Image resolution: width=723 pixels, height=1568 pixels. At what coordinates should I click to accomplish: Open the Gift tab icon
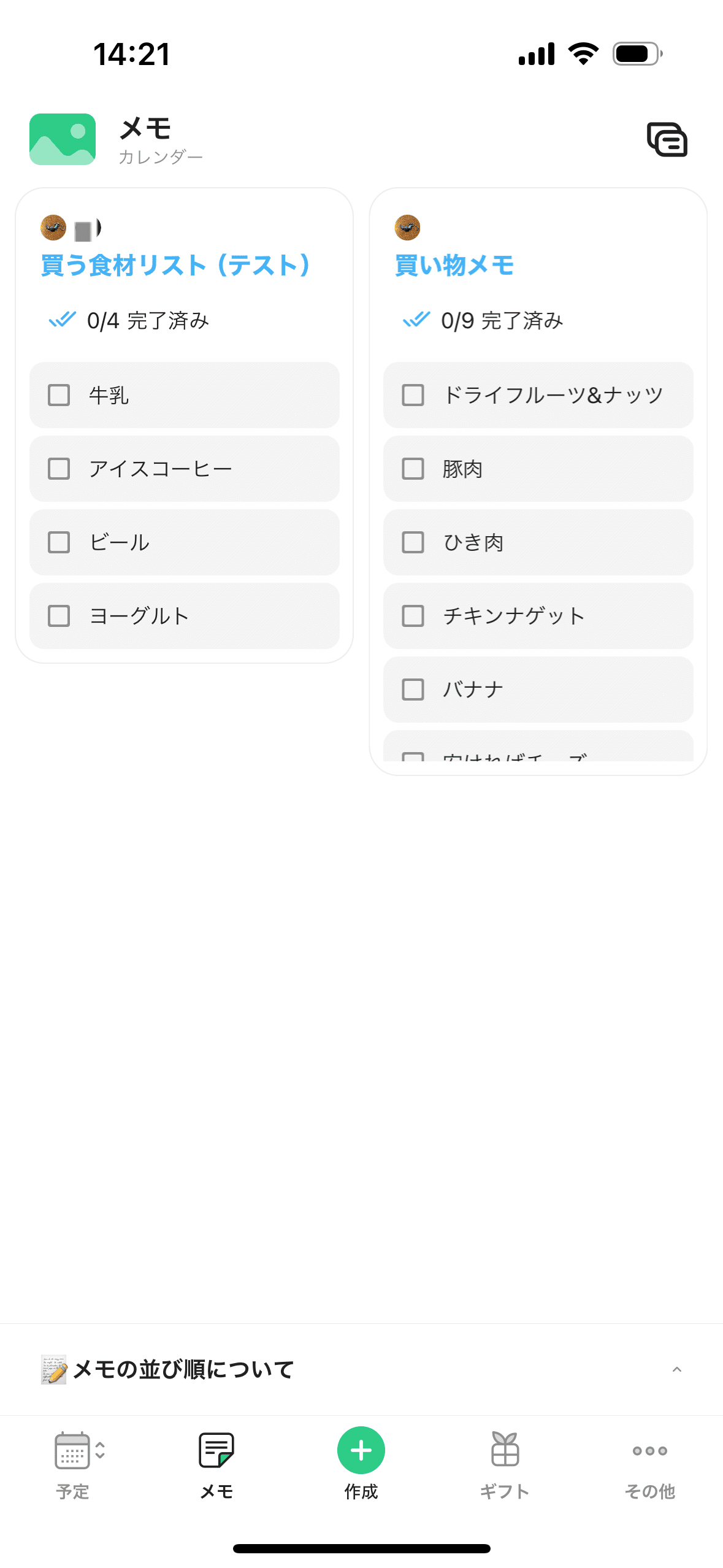pyautogui.click(x=505, y=1450)
